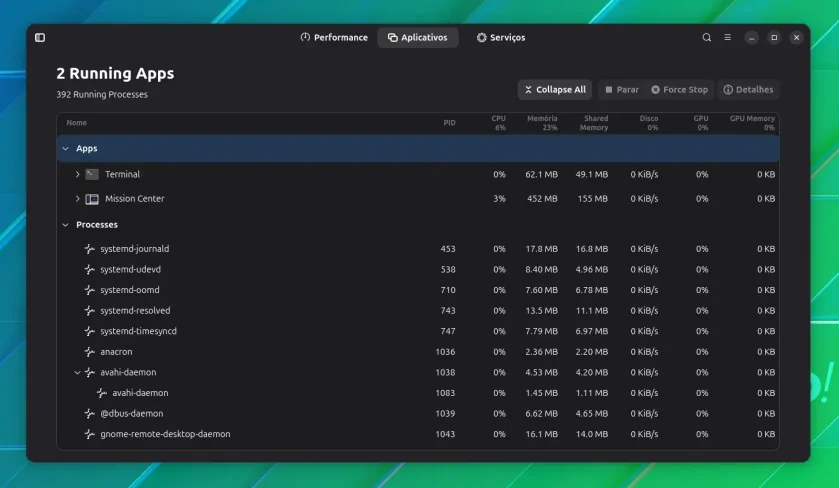Screen dimensions: 840x488
Task: Collapse the Processes group
Action: click(x=65, y=225)
